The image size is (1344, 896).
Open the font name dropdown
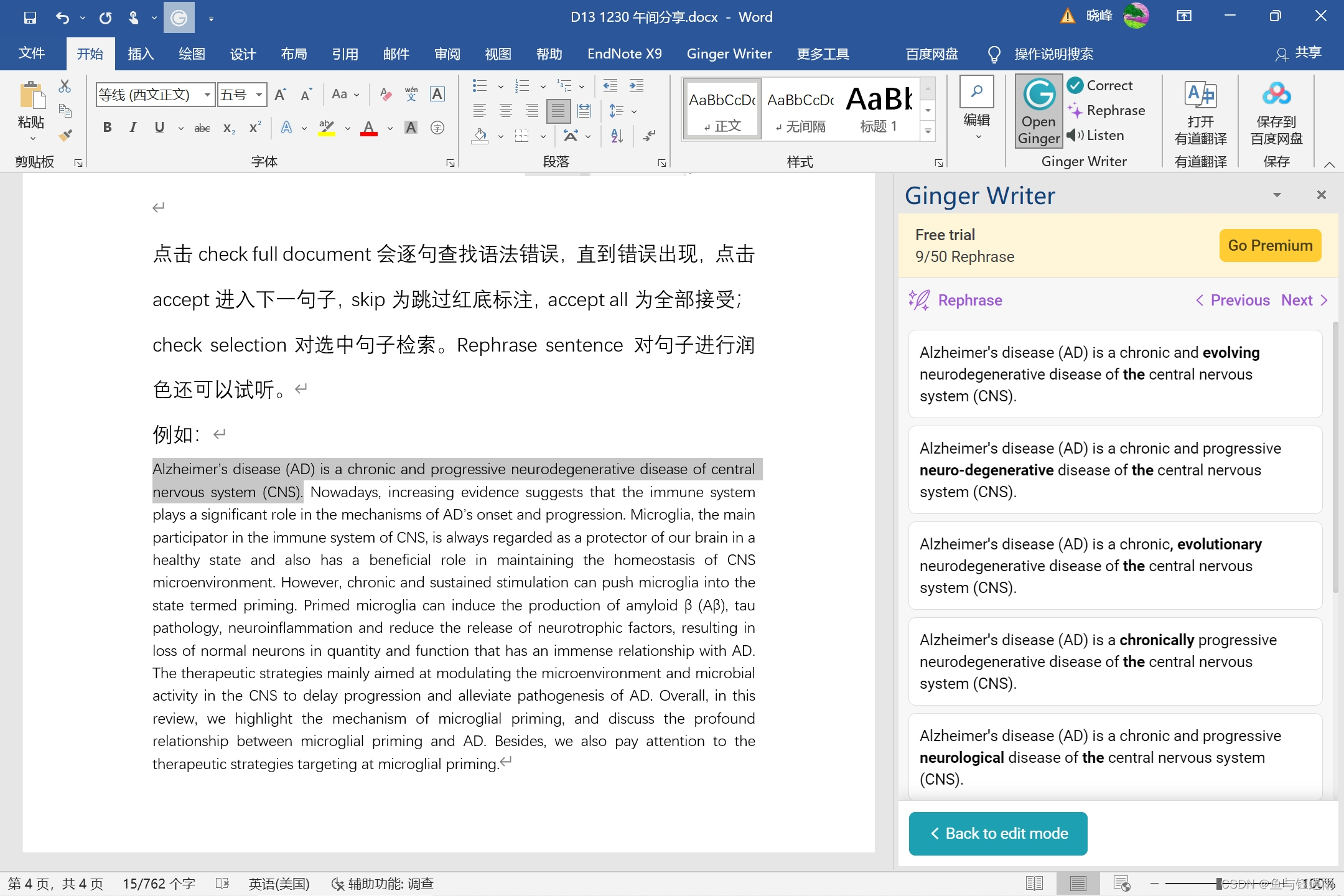[x=207, y=95]
